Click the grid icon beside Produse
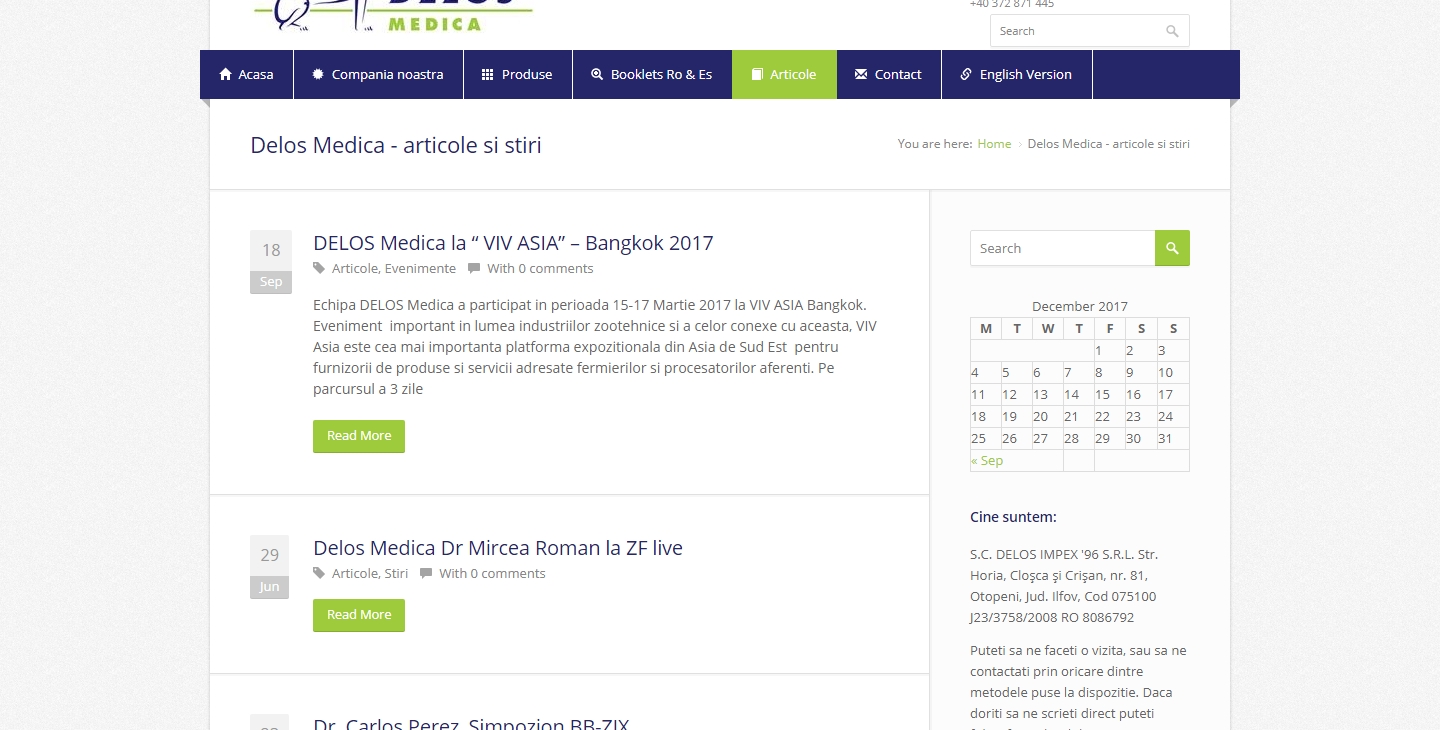Viewport: 1440px width, 730px height. point(488,75)
